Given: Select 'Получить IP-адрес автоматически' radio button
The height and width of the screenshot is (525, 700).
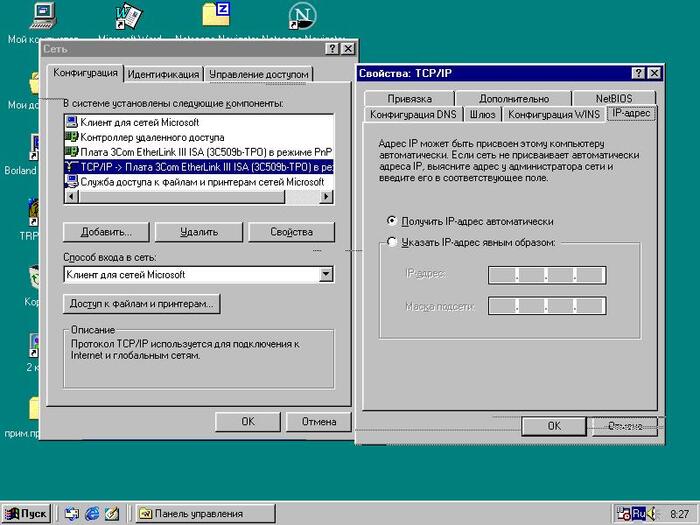Looking at the screenshot, I should coord(391,221).
